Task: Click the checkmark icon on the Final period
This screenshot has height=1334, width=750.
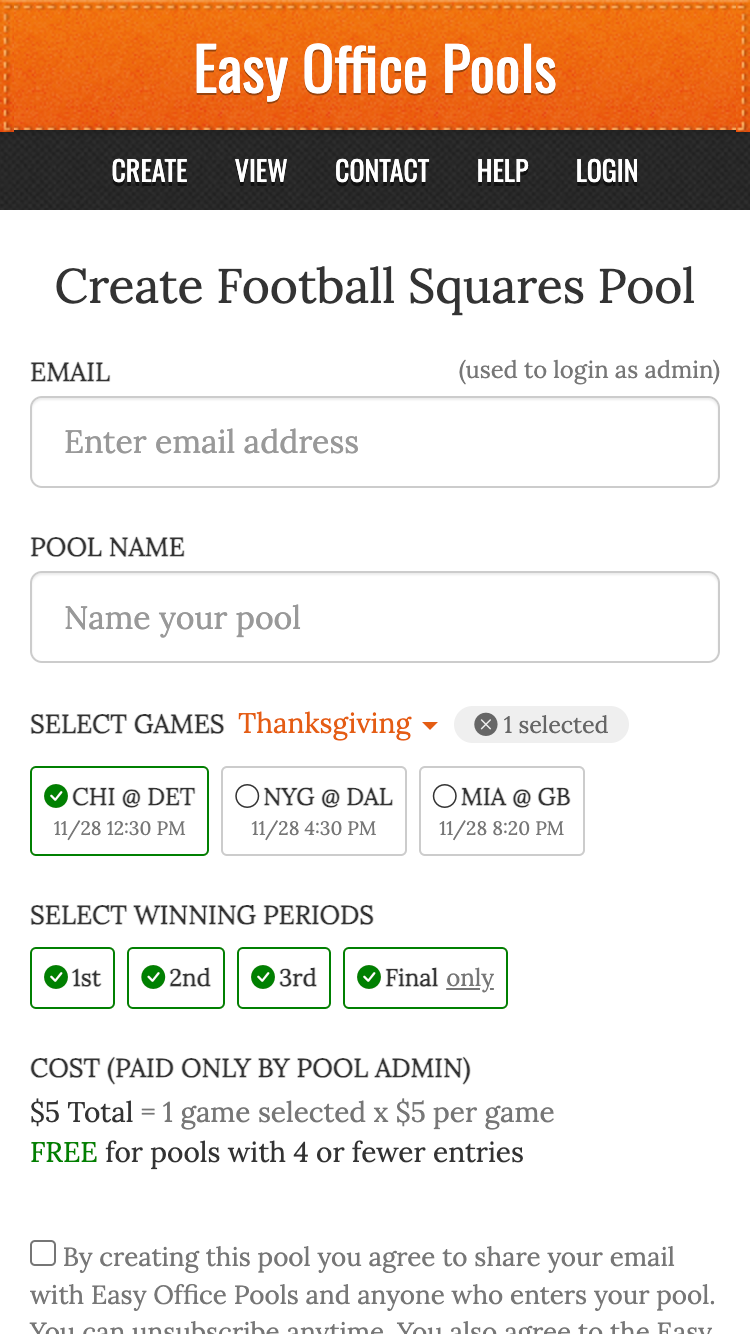Action: pyautogui.click(x=368, y=977)
